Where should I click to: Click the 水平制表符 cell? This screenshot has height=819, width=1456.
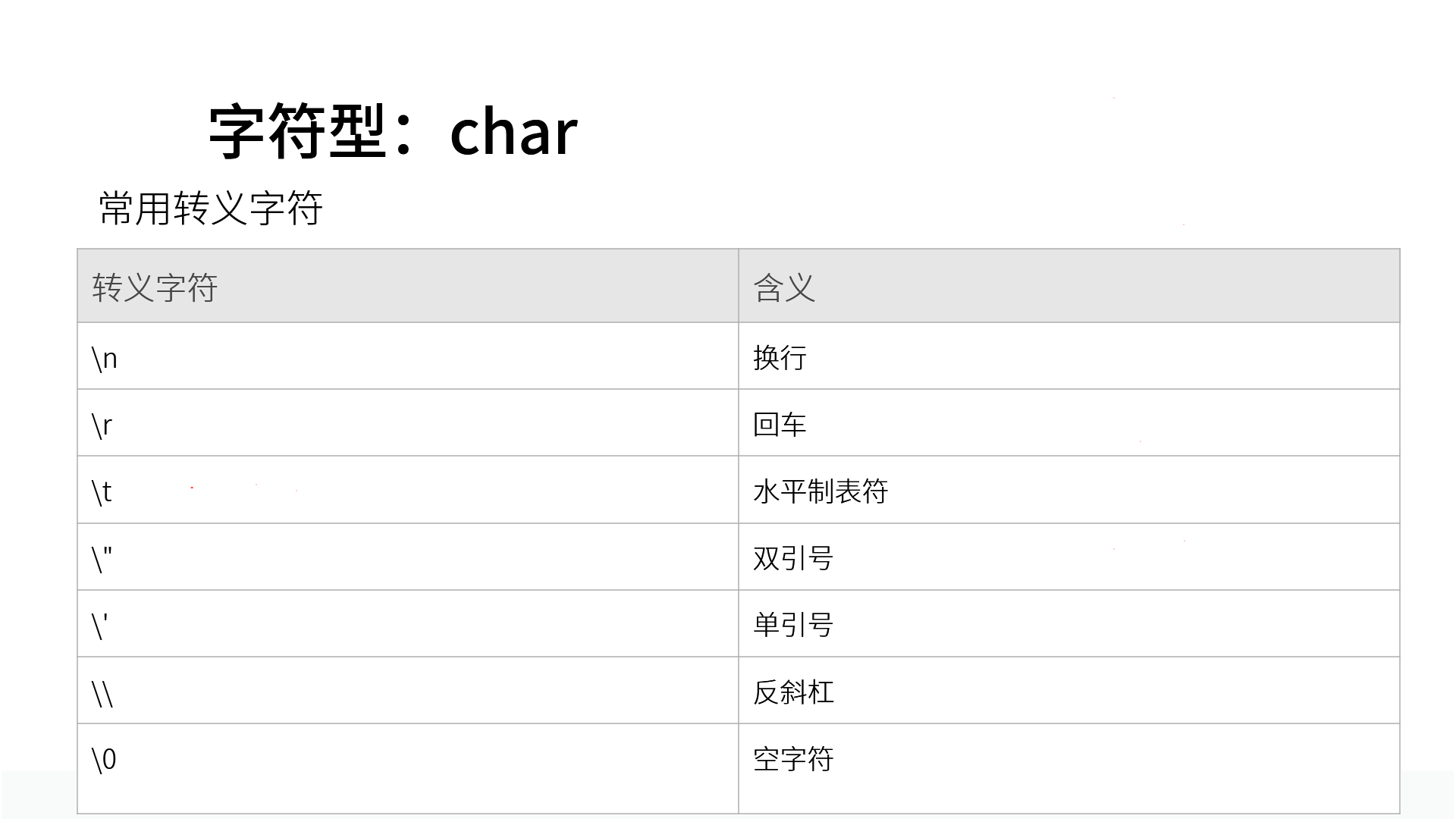pyautogui.click(x=1069, y=490)
